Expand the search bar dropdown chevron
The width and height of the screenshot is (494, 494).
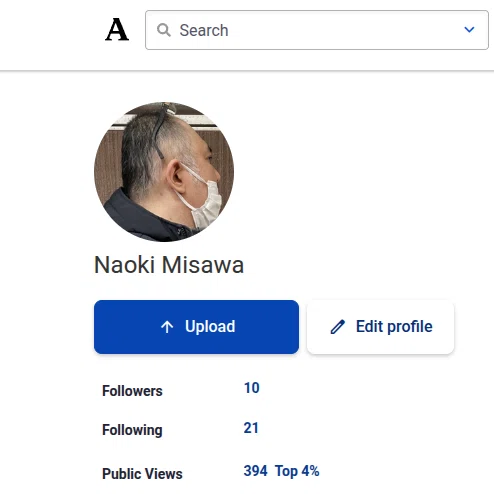tap(469, 30)
